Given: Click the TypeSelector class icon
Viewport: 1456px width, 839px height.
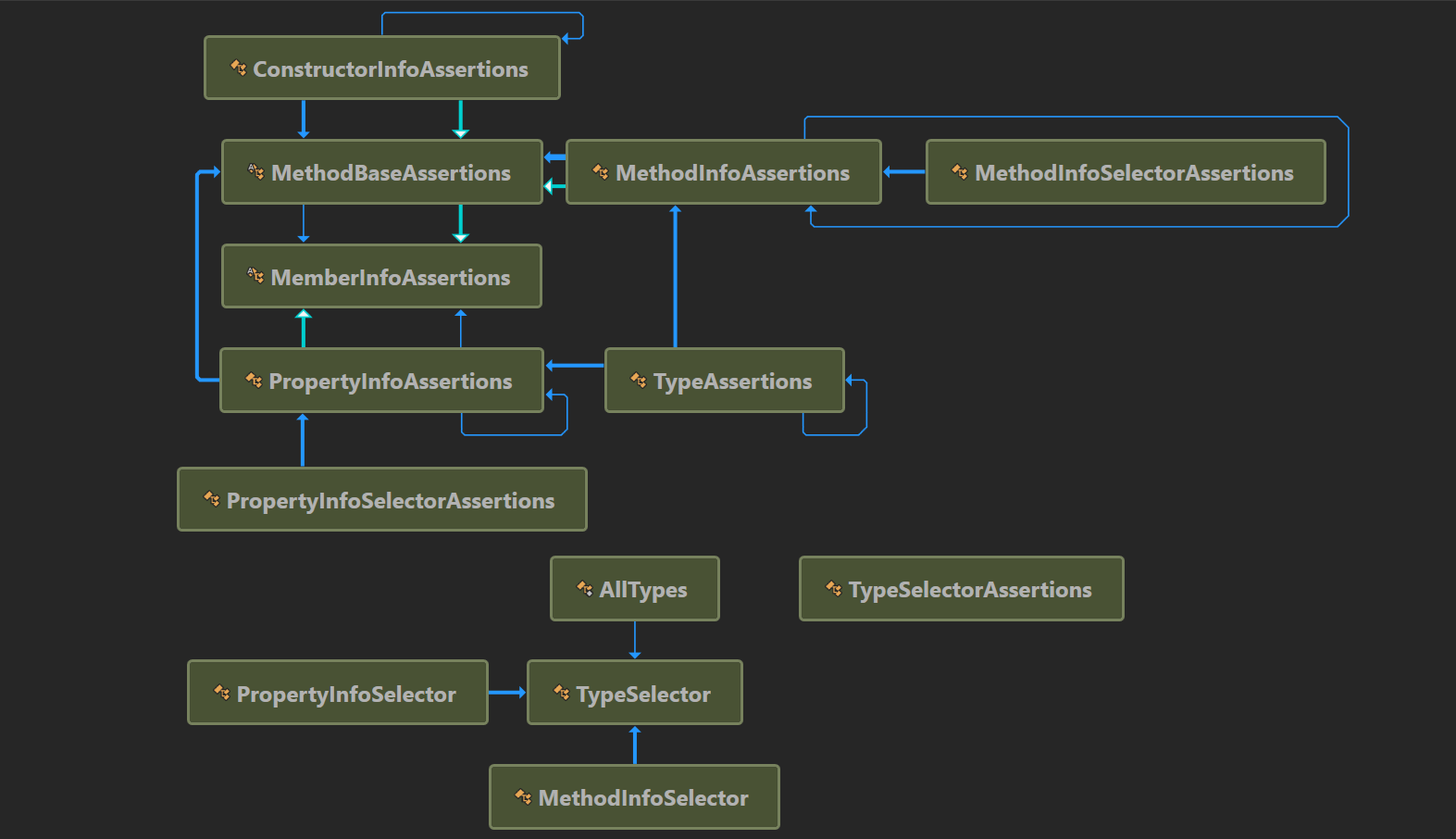Looking at the screenshot, I should [x=562, y=692].
